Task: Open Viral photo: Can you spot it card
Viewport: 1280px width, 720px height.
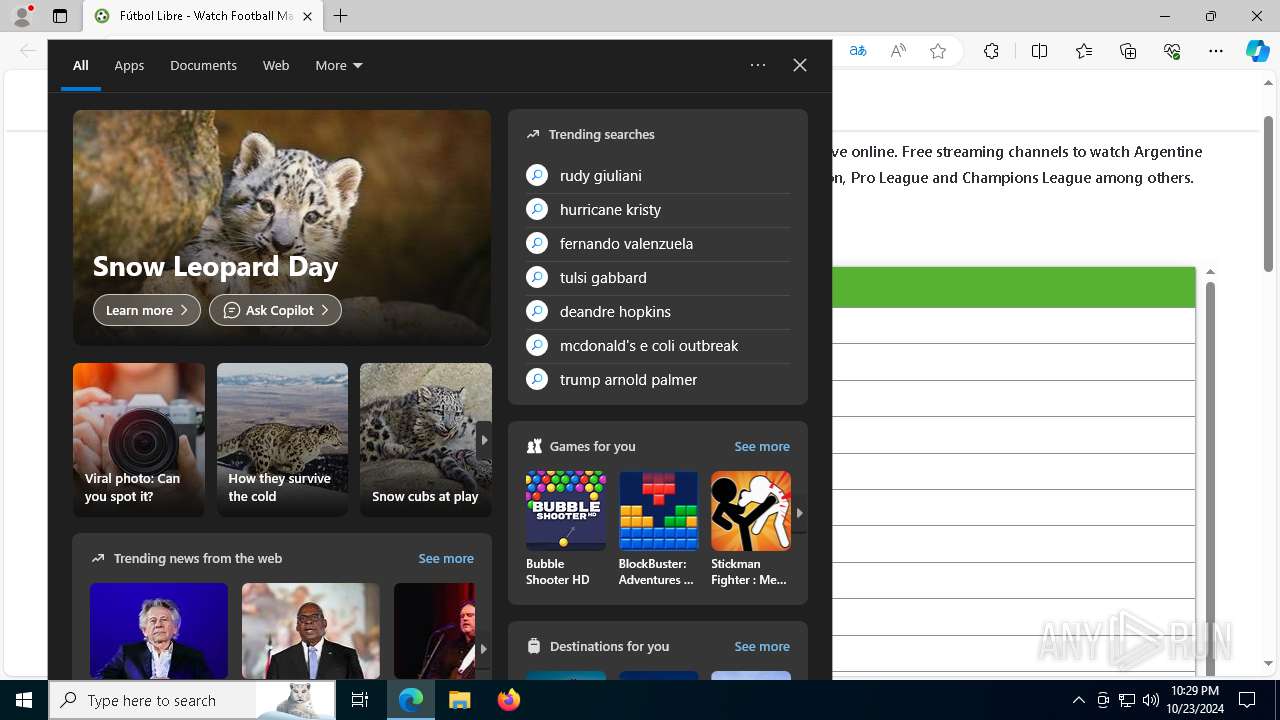Action: [x=138, y=440]
